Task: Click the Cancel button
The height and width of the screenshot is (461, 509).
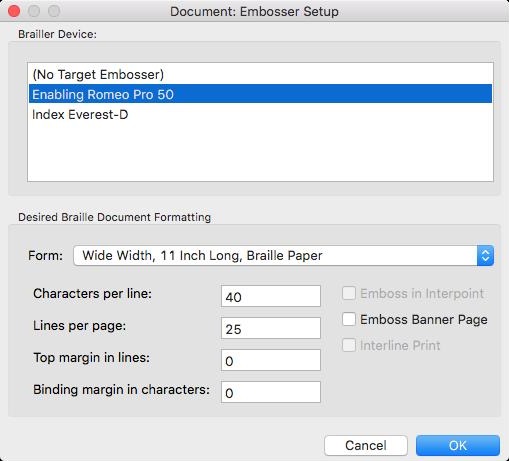Action: (366, 445)
